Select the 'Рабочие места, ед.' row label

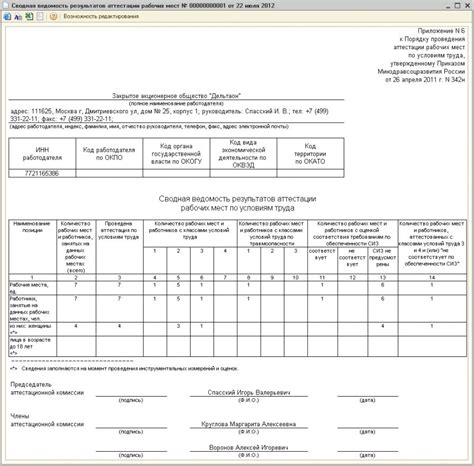pyautogui.click(x=32, y=288)
